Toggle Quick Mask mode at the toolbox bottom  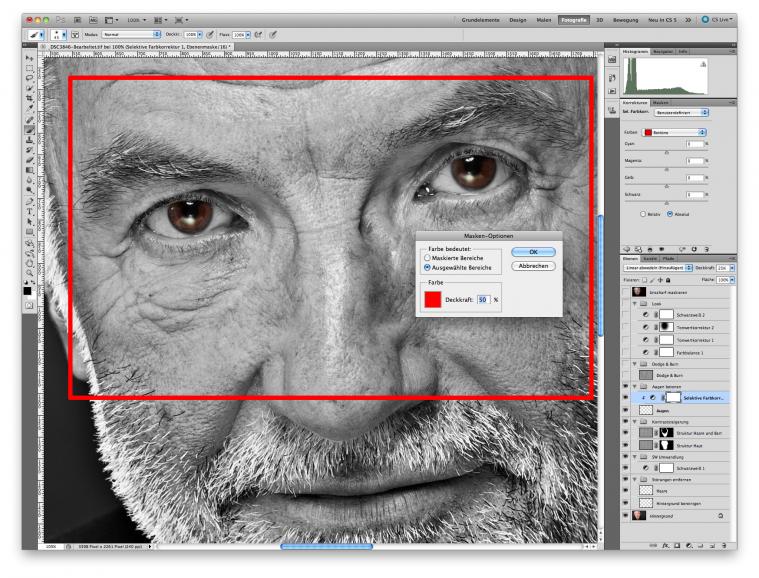click(x=29, y=305)
